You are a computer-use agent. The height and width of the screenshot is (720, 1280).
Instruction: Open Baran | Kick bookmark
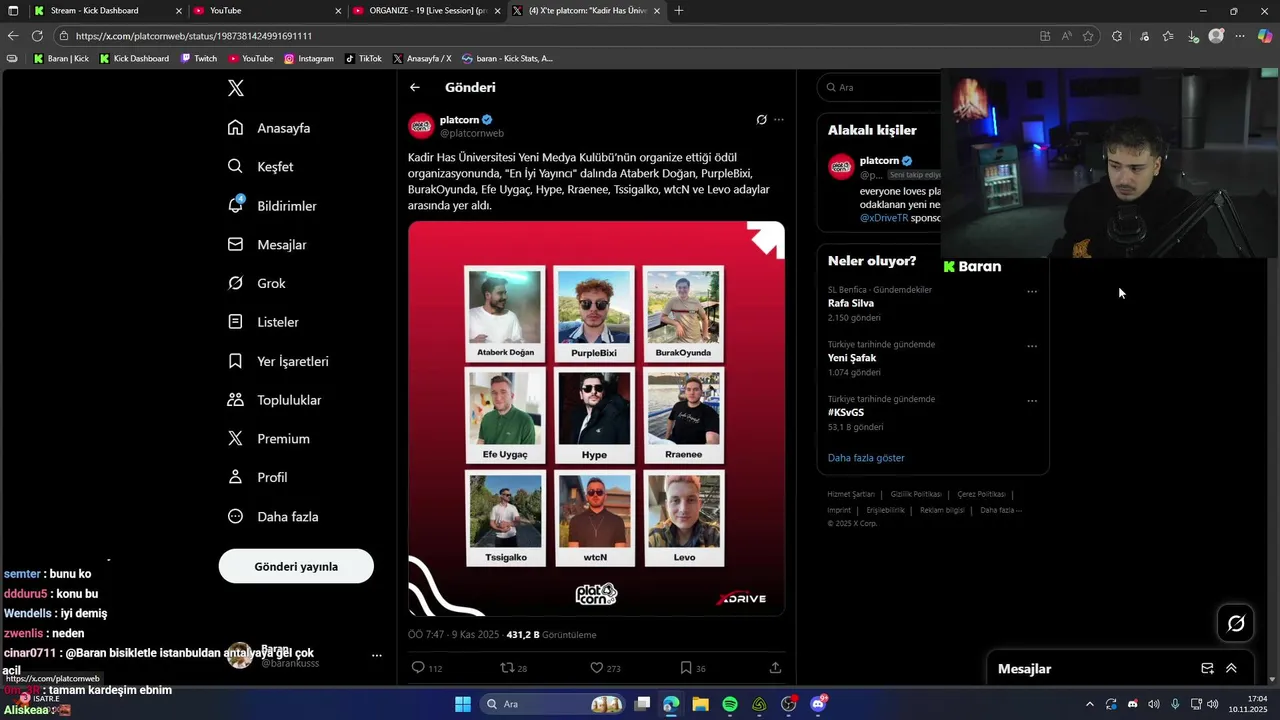tap(61, 59)
